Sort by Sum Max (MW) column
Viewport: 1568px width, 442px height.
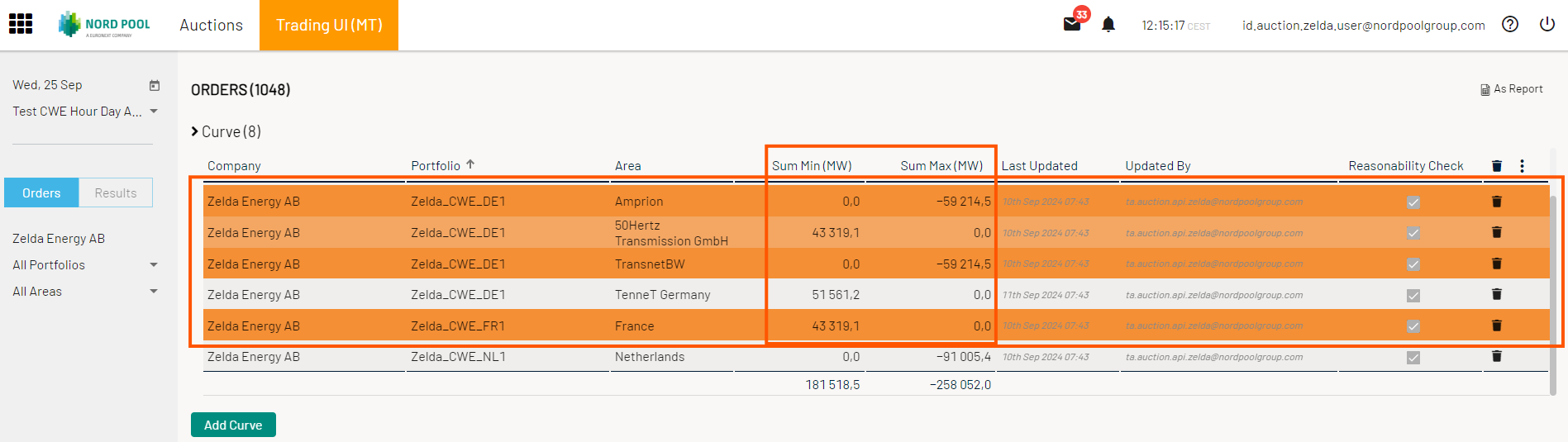941,166
